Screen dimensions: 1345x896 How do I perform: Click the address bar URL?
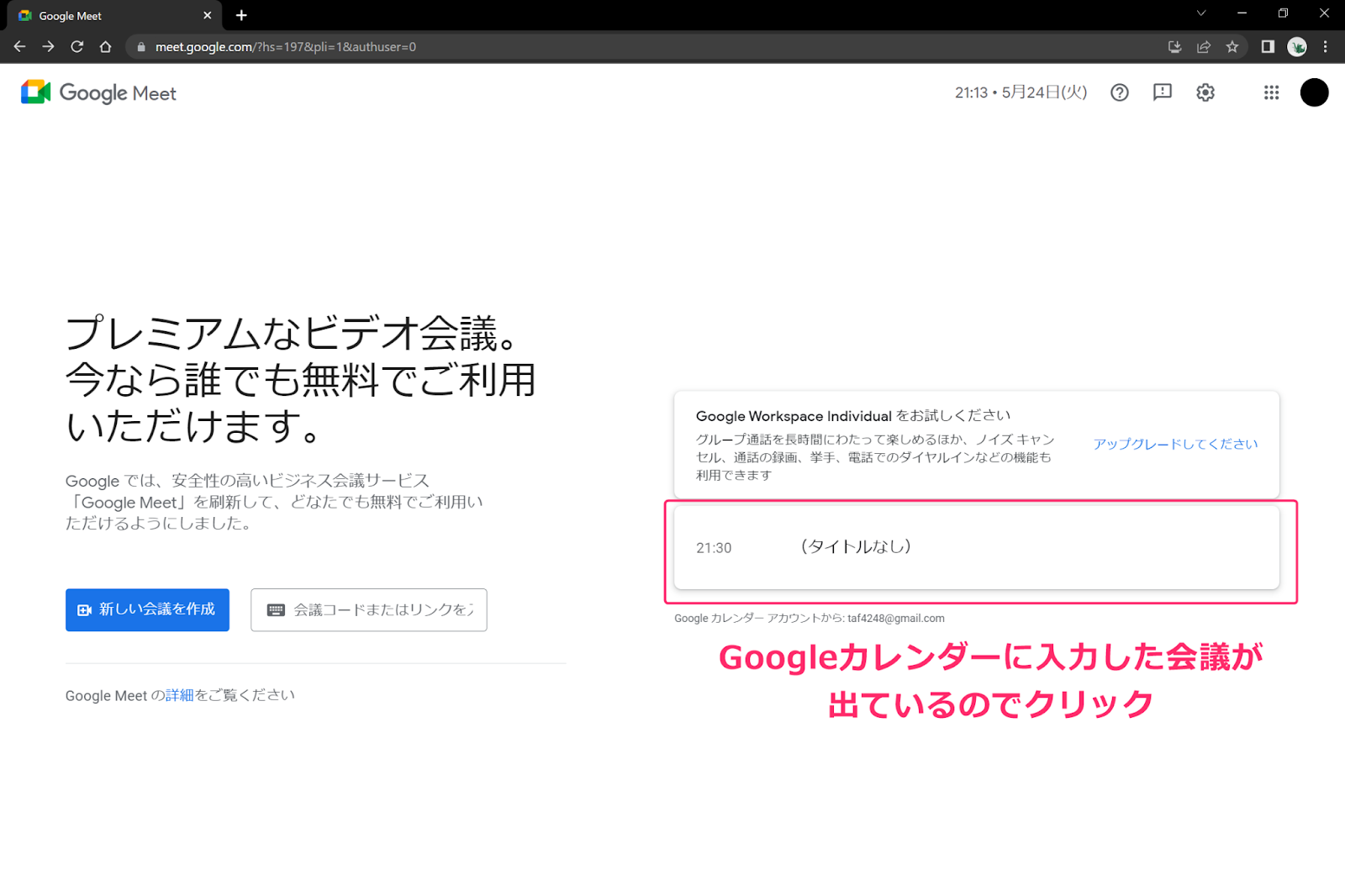[x=286, y=47]
